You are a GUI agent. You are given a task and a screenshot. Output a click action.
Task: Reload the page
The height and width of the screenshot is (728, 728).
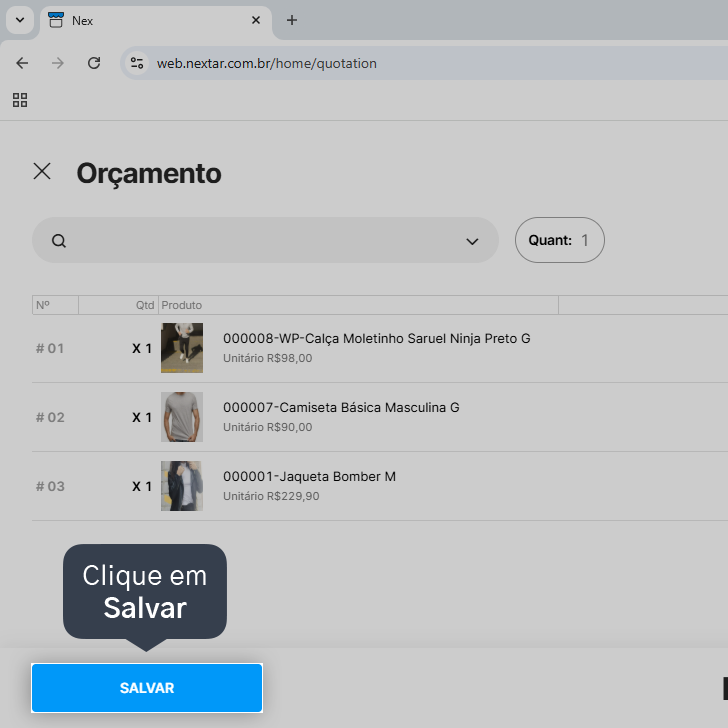[94, 63]
